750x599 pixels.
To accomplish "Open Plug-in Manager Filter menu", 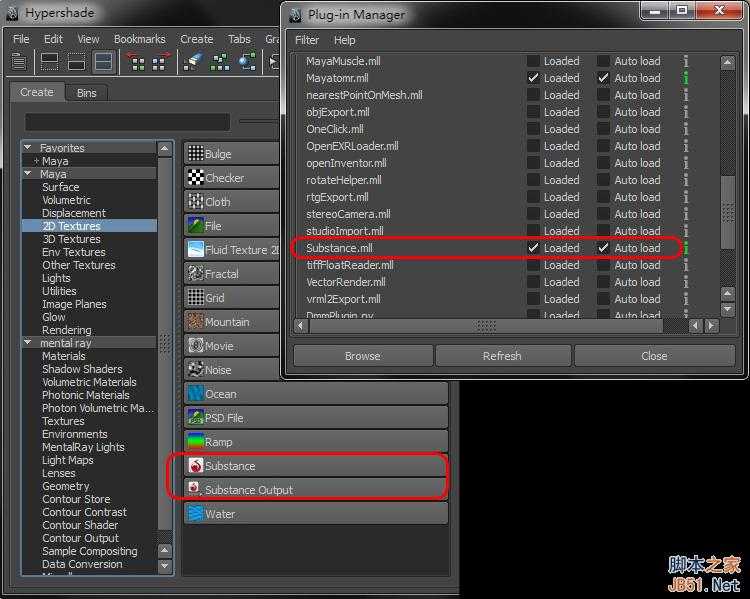I will pos(307,40).
